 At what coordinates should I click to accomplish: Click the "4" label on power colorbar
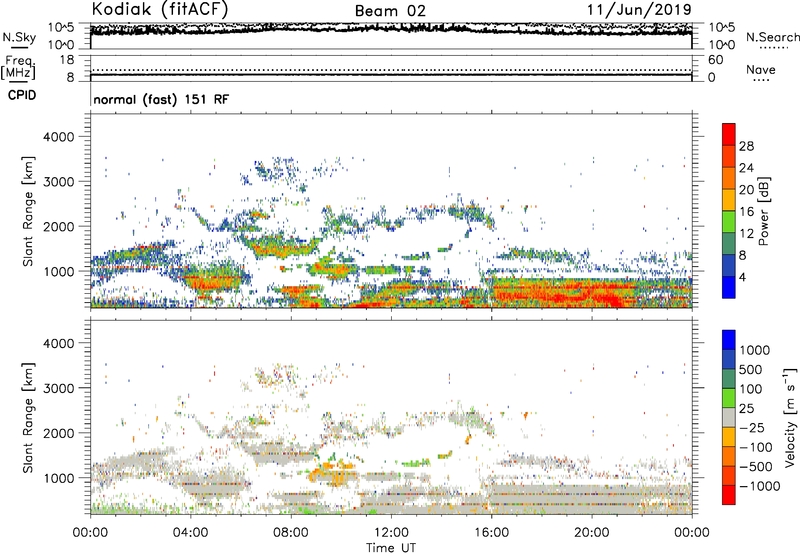pos(742,278)
